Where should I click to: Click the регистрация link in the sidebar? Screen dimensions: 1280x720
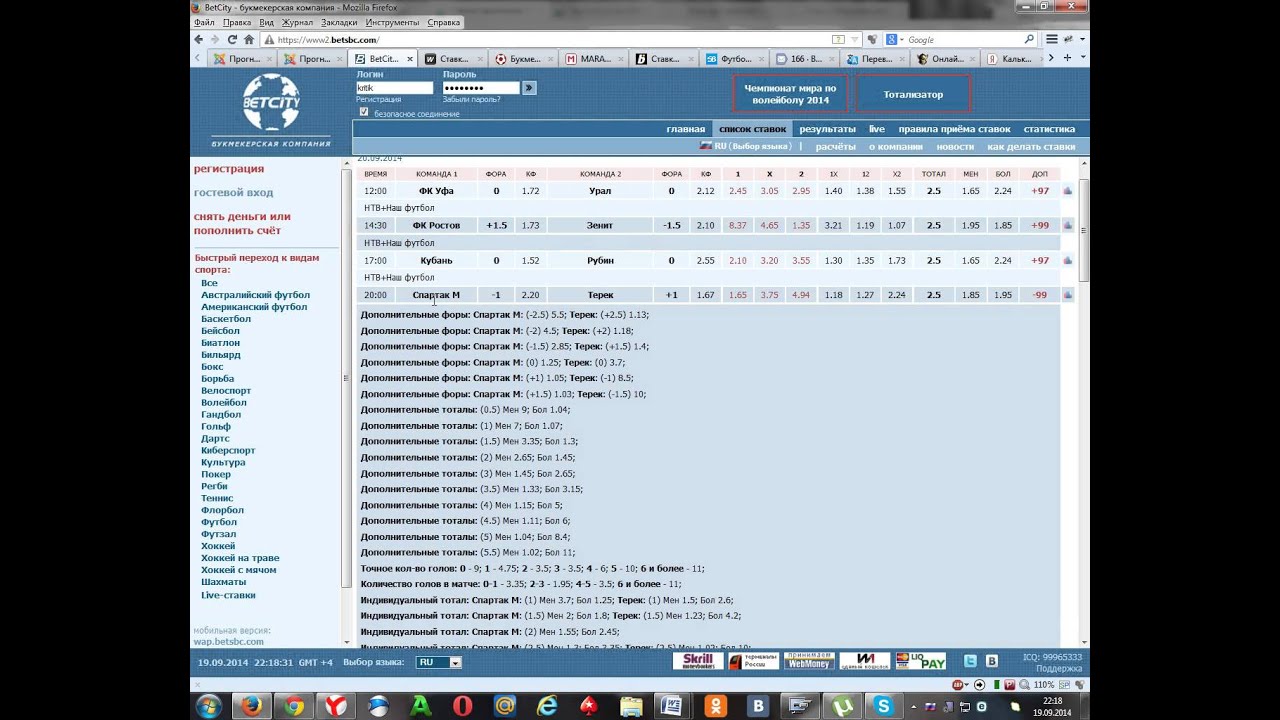[229, 169]
